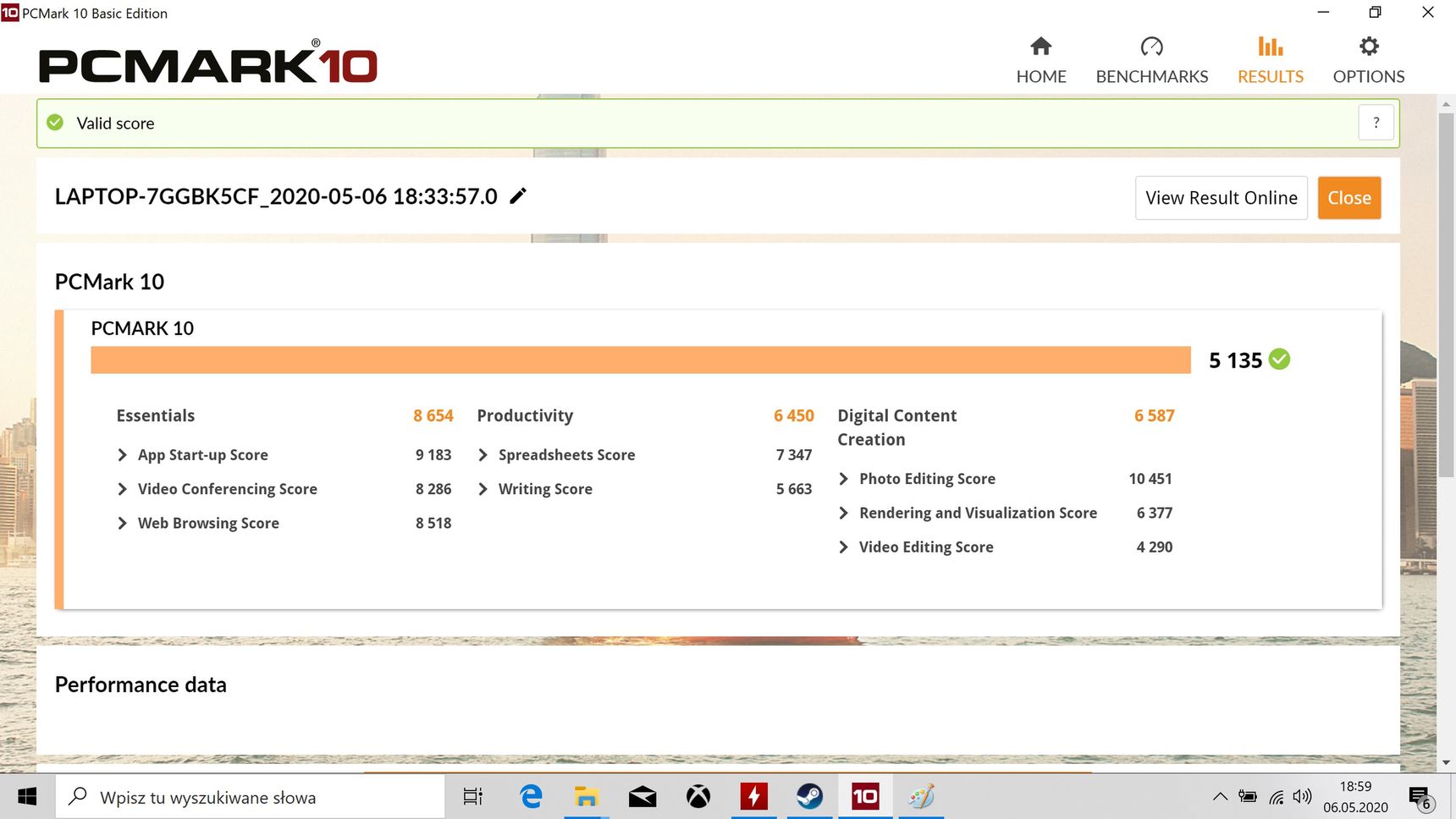Restore down the PCMark 10 window

tap(1376, 13)
